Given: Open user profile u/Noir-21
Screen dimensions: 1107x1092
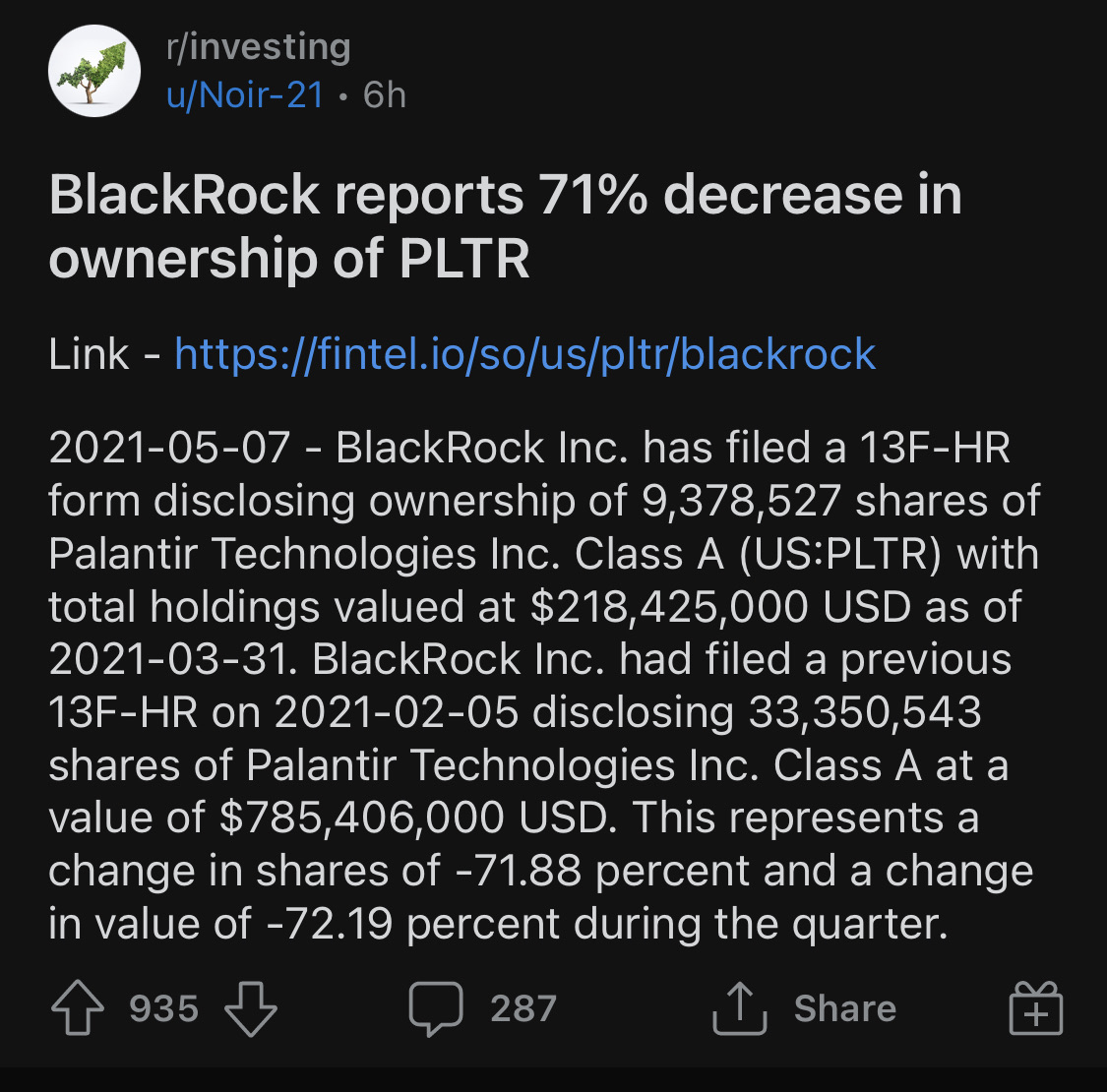Looking at the screenshot, I should pos(245,94).
